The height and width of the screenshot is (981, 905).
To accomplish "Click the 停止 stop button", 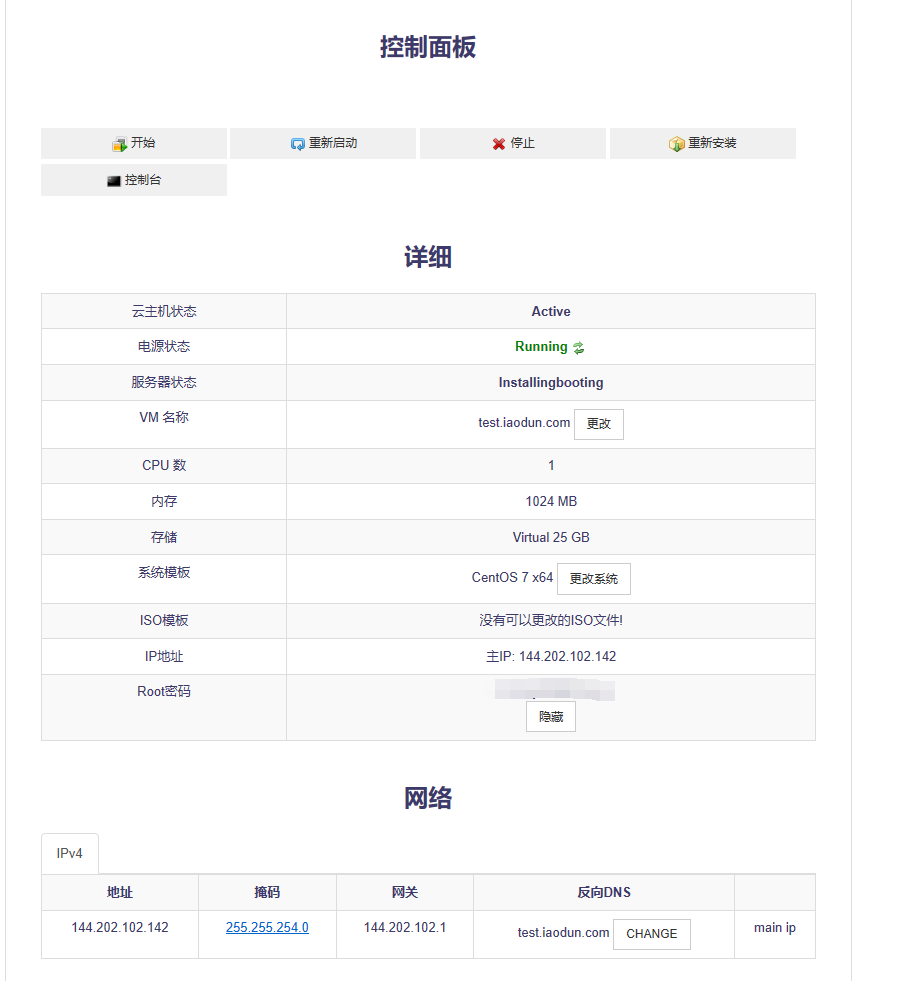I will click(513, 143).
